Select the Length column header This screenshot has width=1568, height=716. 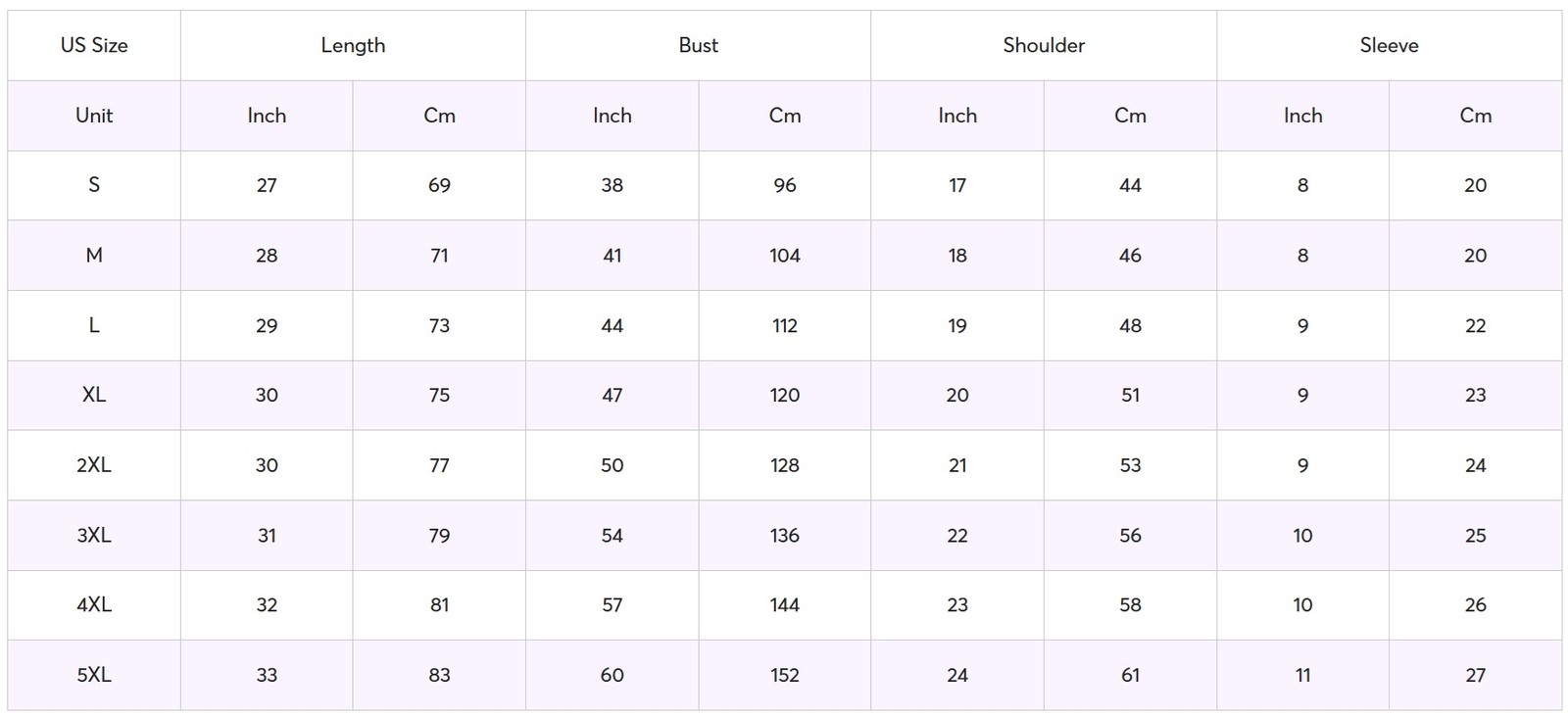353,45
